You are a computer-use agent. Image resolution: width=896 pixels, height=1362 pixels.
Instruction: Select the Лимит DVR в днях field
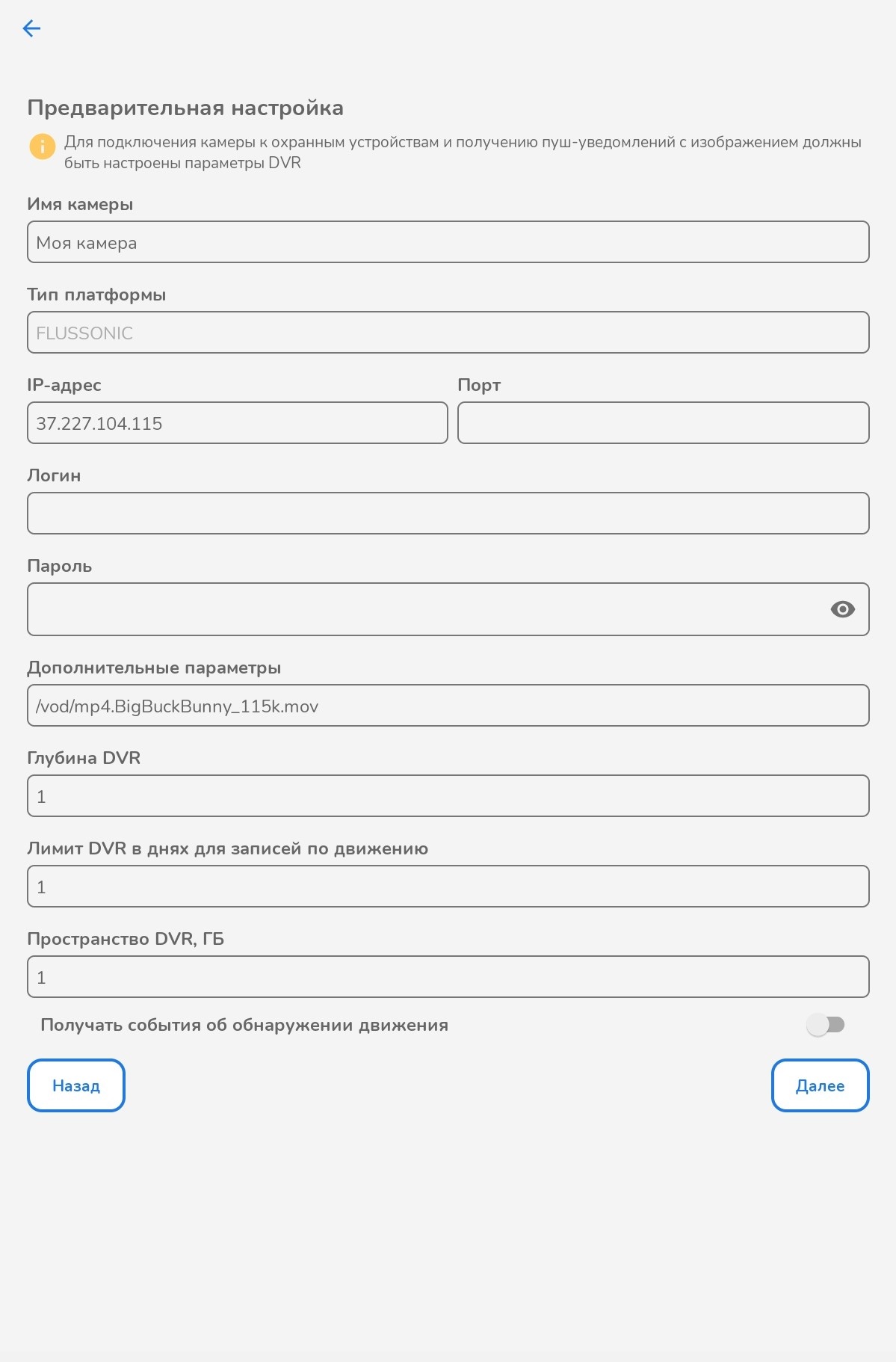click(x=448, y=887)
